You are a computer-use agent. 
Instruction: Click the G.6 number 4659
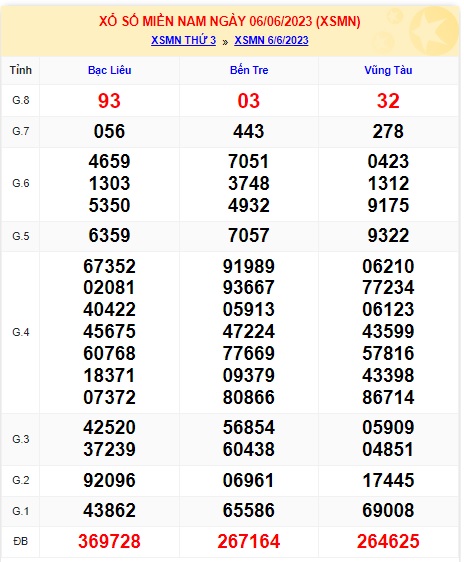pyautogui.click(x=109, y=162)
